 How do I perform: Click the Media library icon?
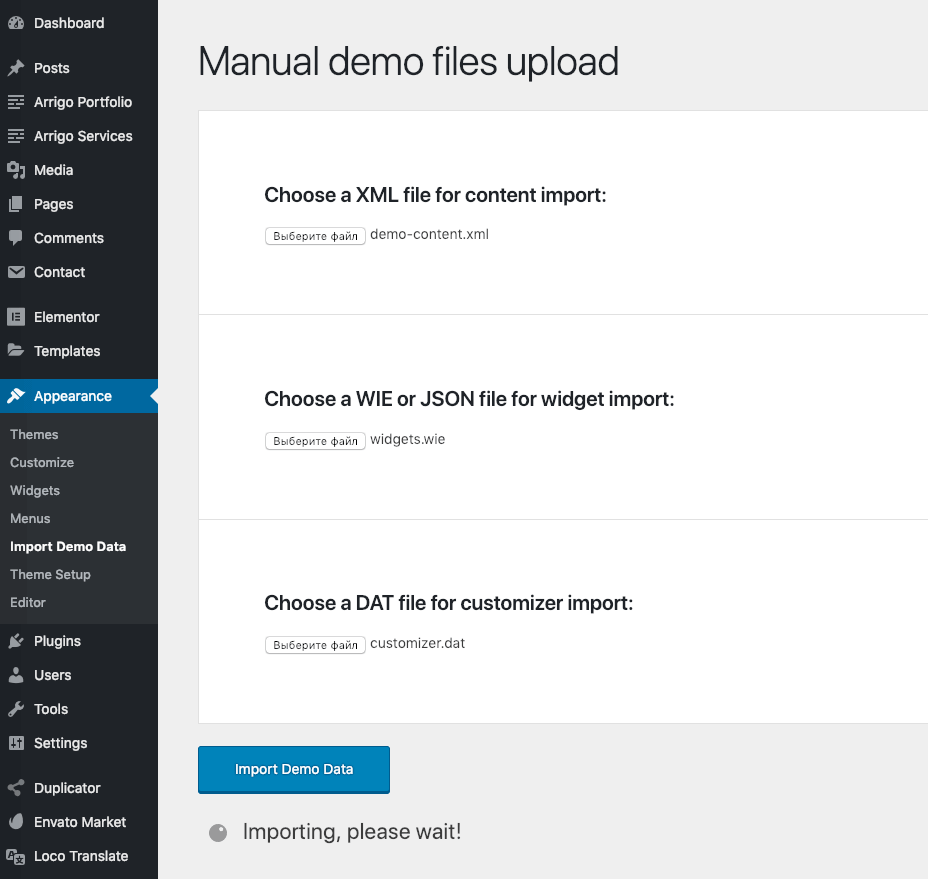tap(16, 170)
